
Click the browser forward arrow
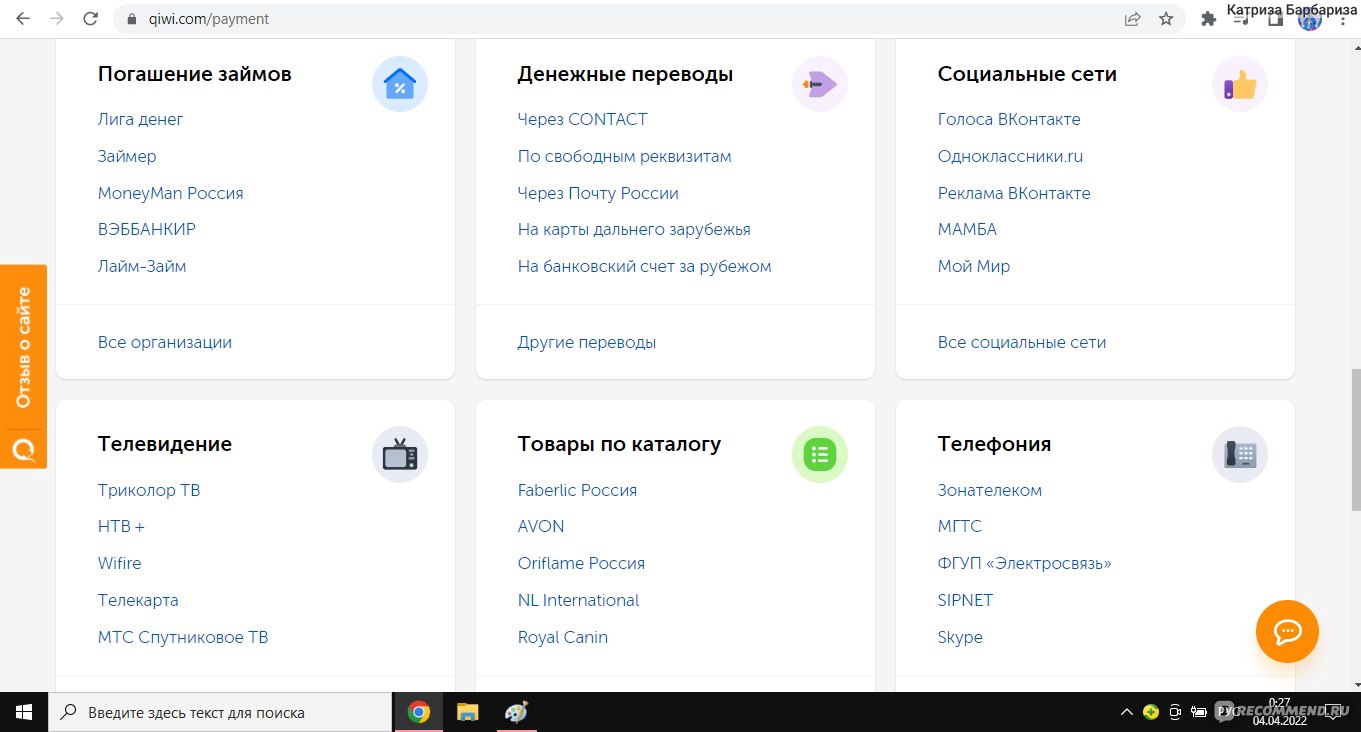point(57,19)
